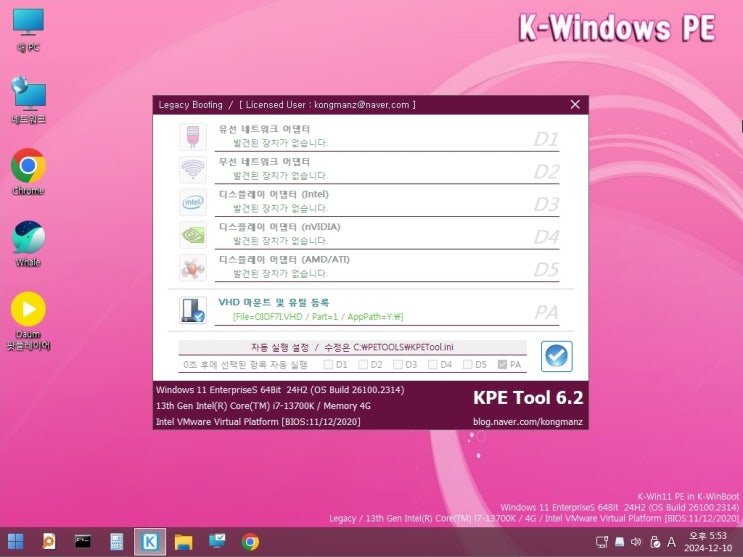The image size is (743, 557).
Task: Click the VHD mount and utility icon
Action: (193, 310)
